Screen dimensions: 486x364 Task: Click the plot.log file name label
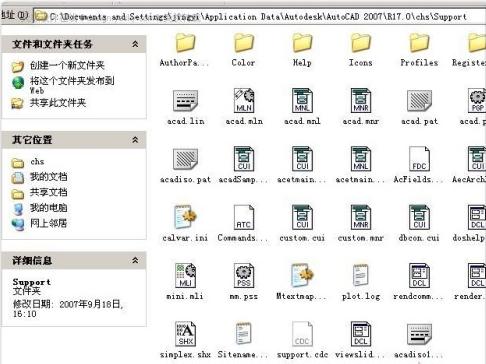[x=361, y=296]
